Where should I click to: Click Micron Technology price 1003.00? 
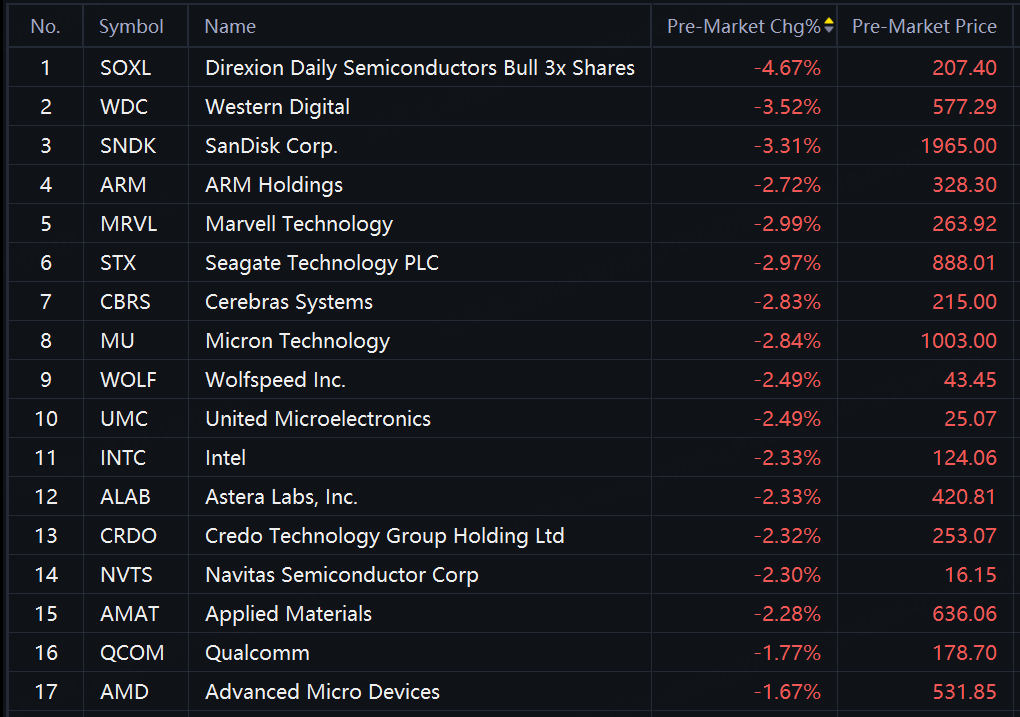tap(958, 341)
